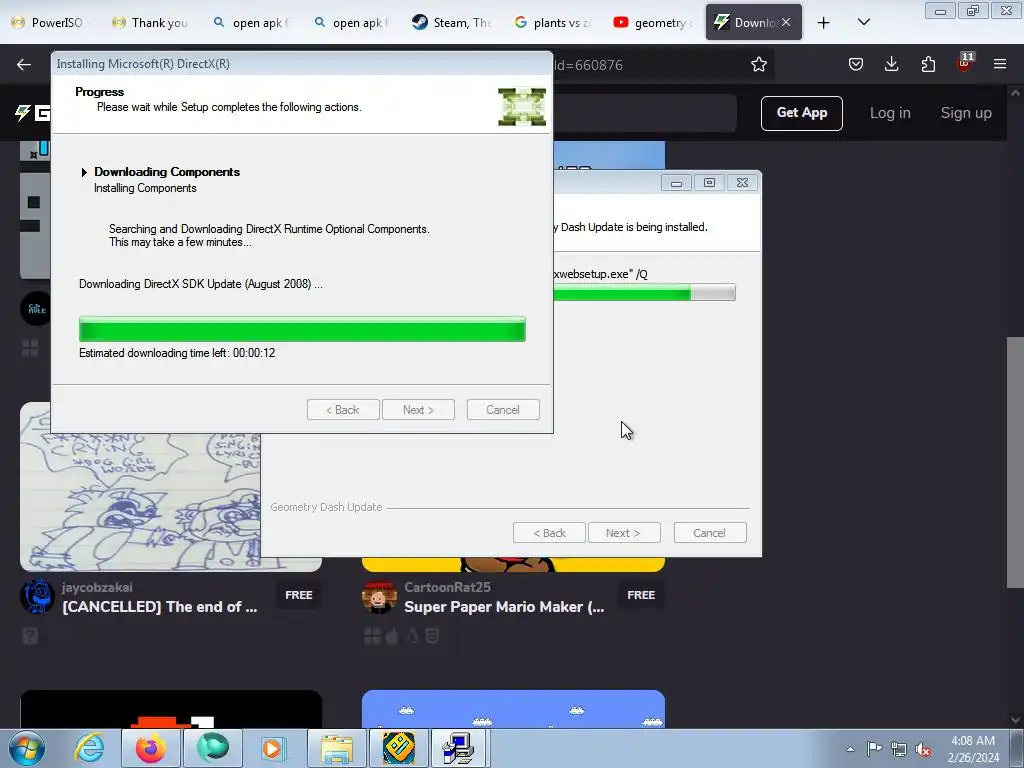Screen dimensions: 1024x768
Task: Switch to the Steam browser tab
Action: tap(451, 22)
